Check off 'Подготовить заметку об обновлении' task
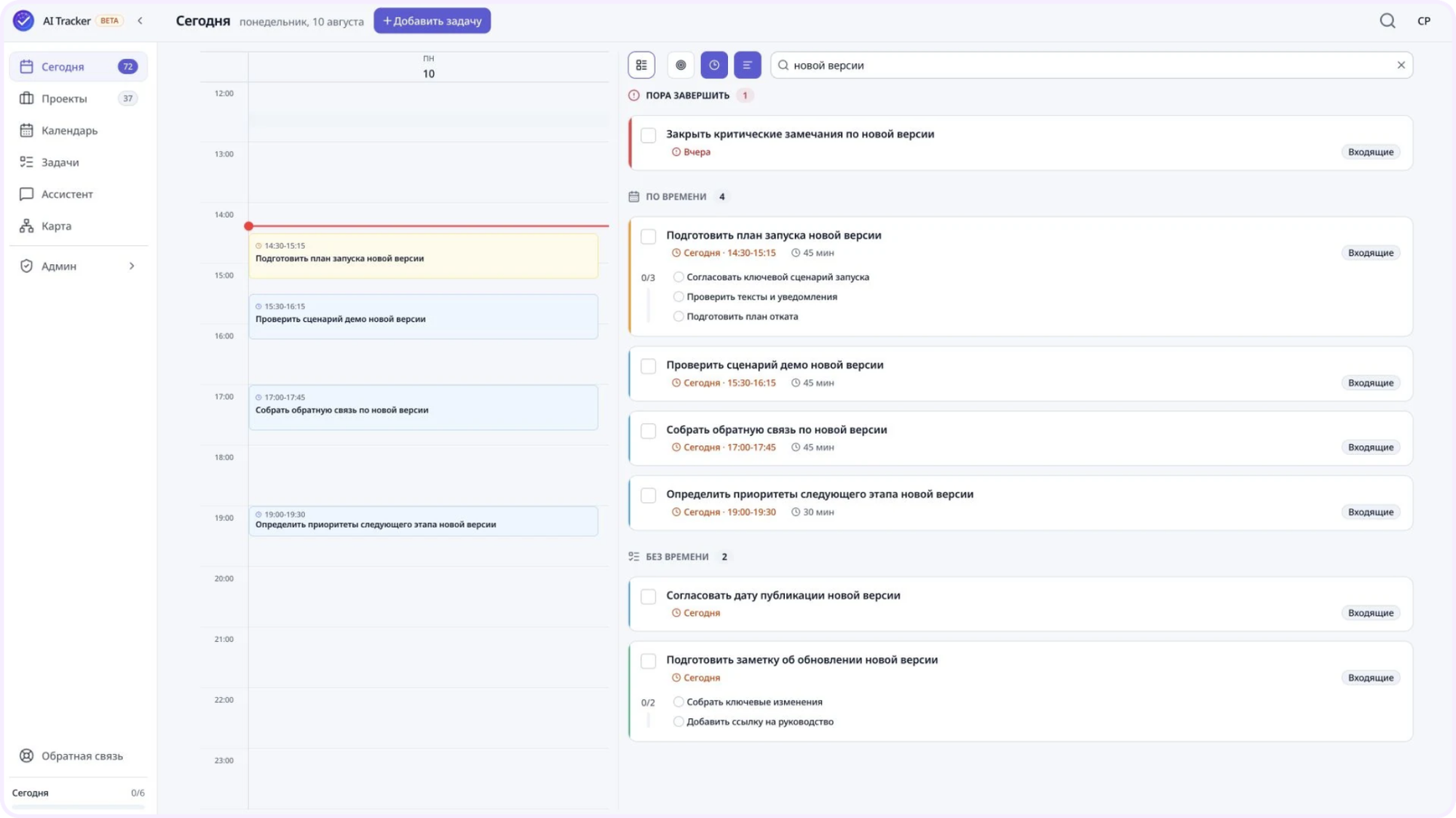Screen dimensions: 1456x818 tap(648, 661)
